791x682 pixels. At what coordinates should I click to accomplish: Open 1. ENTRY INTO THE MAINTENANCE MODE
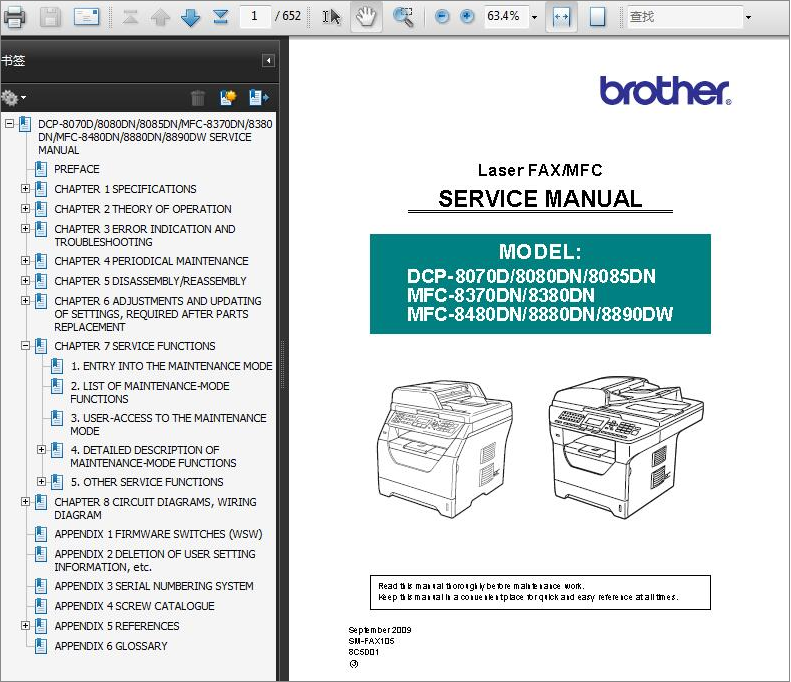coord(172,366)
